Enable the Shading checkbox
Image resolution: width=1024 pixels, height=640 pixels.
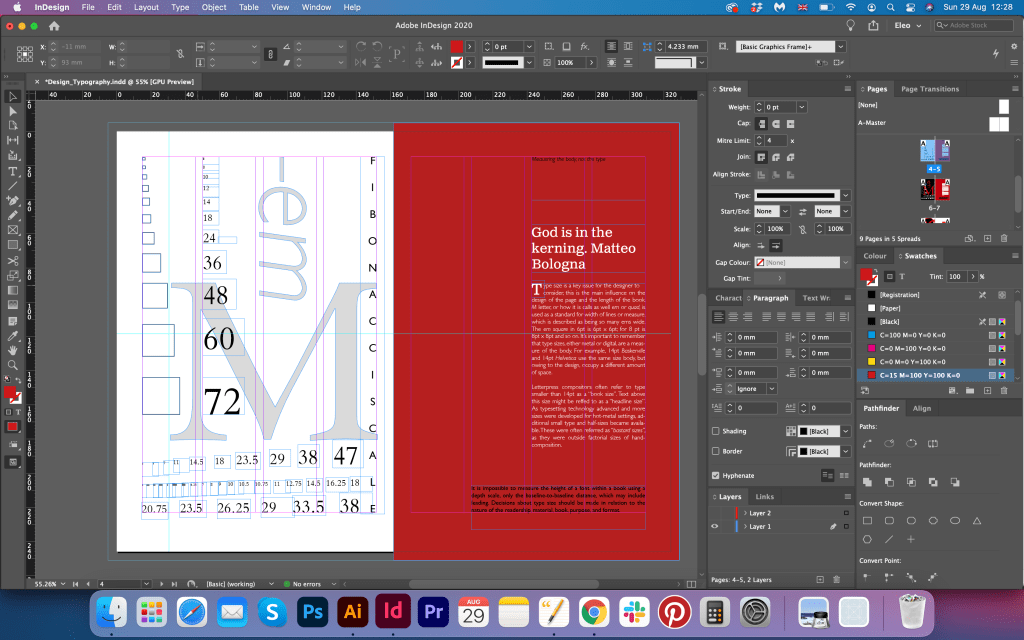click(715, 431)
